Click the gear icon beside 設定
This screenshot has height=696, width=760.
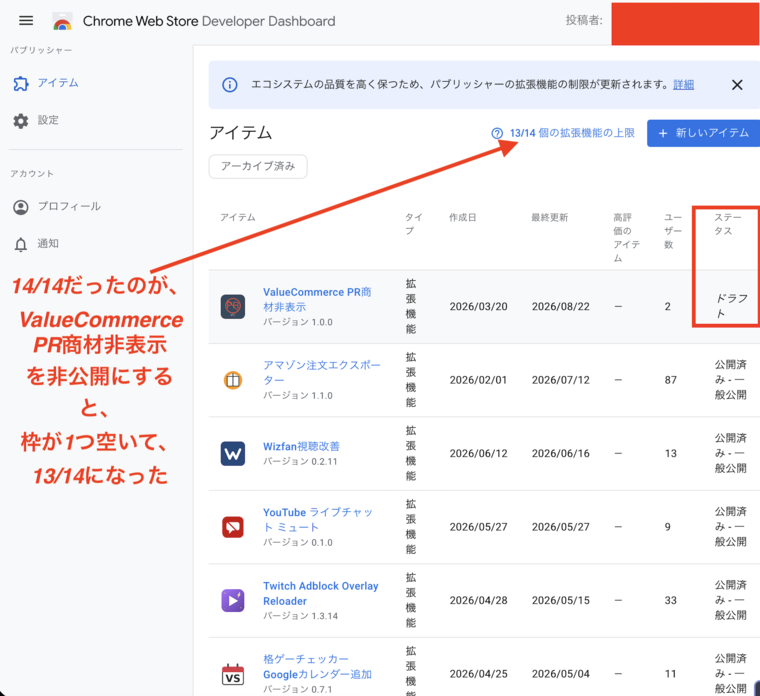(21, 121)
